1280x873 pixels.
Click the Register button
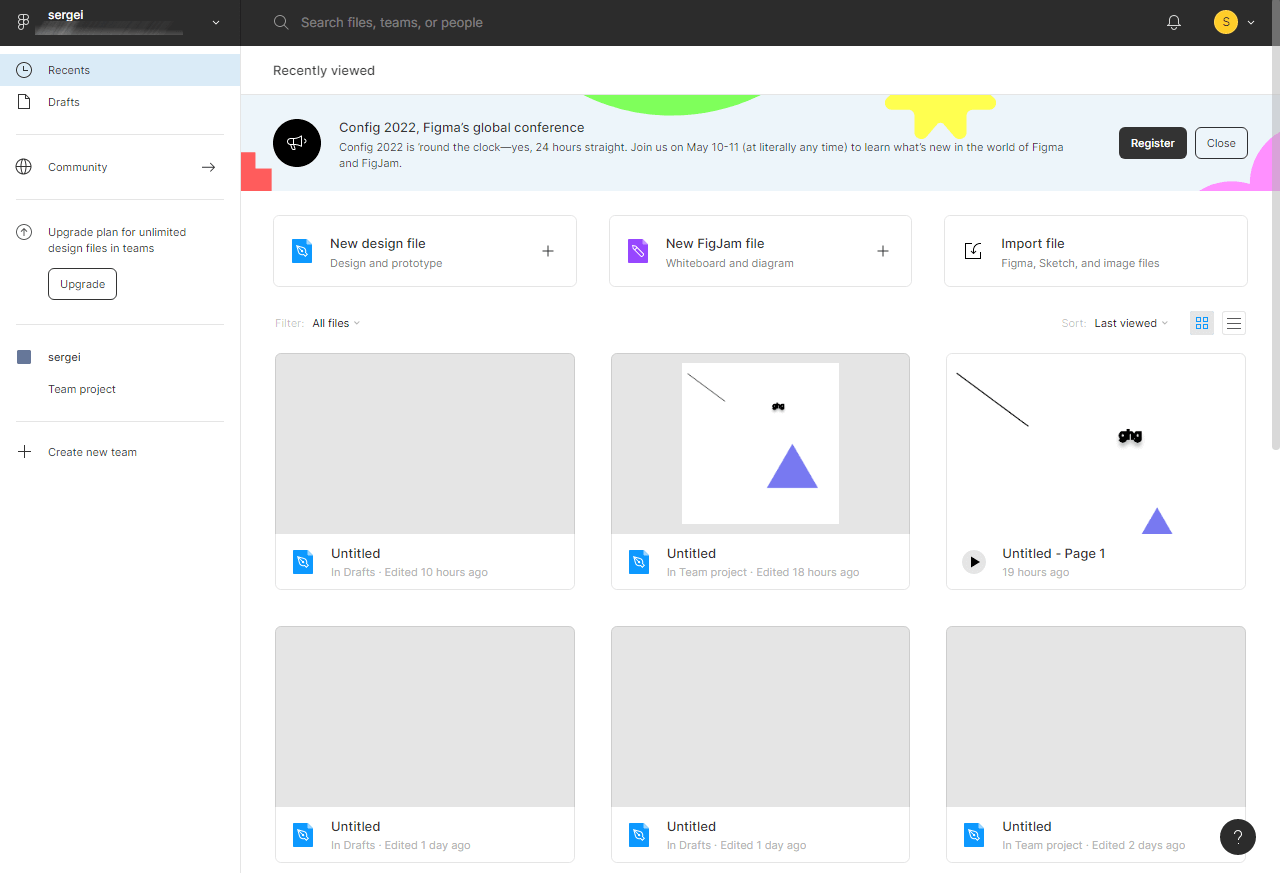[x=1153, y=143]
